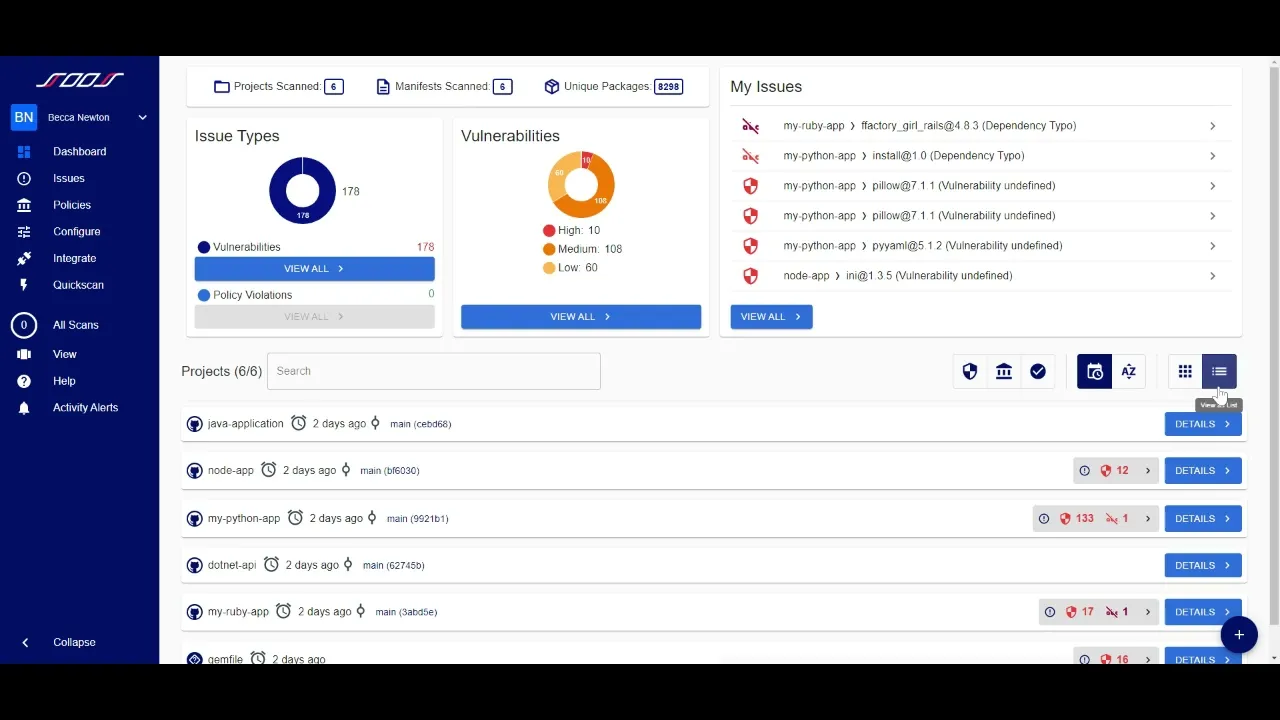The image size is (1280, 720).
Task: Click the Integrate rocket icon
Action: (x=24, y=258)
